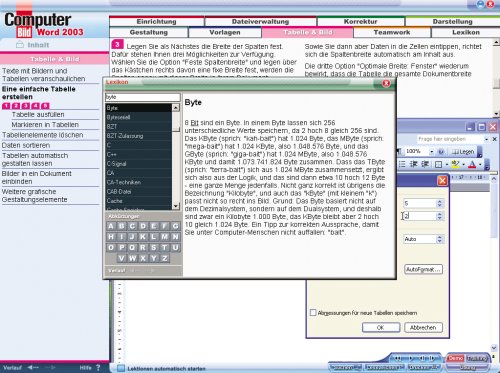Jump to letter W in Lexikon
Screen dimensions: 500x373
pyautogui.click(x=132, y=258)
